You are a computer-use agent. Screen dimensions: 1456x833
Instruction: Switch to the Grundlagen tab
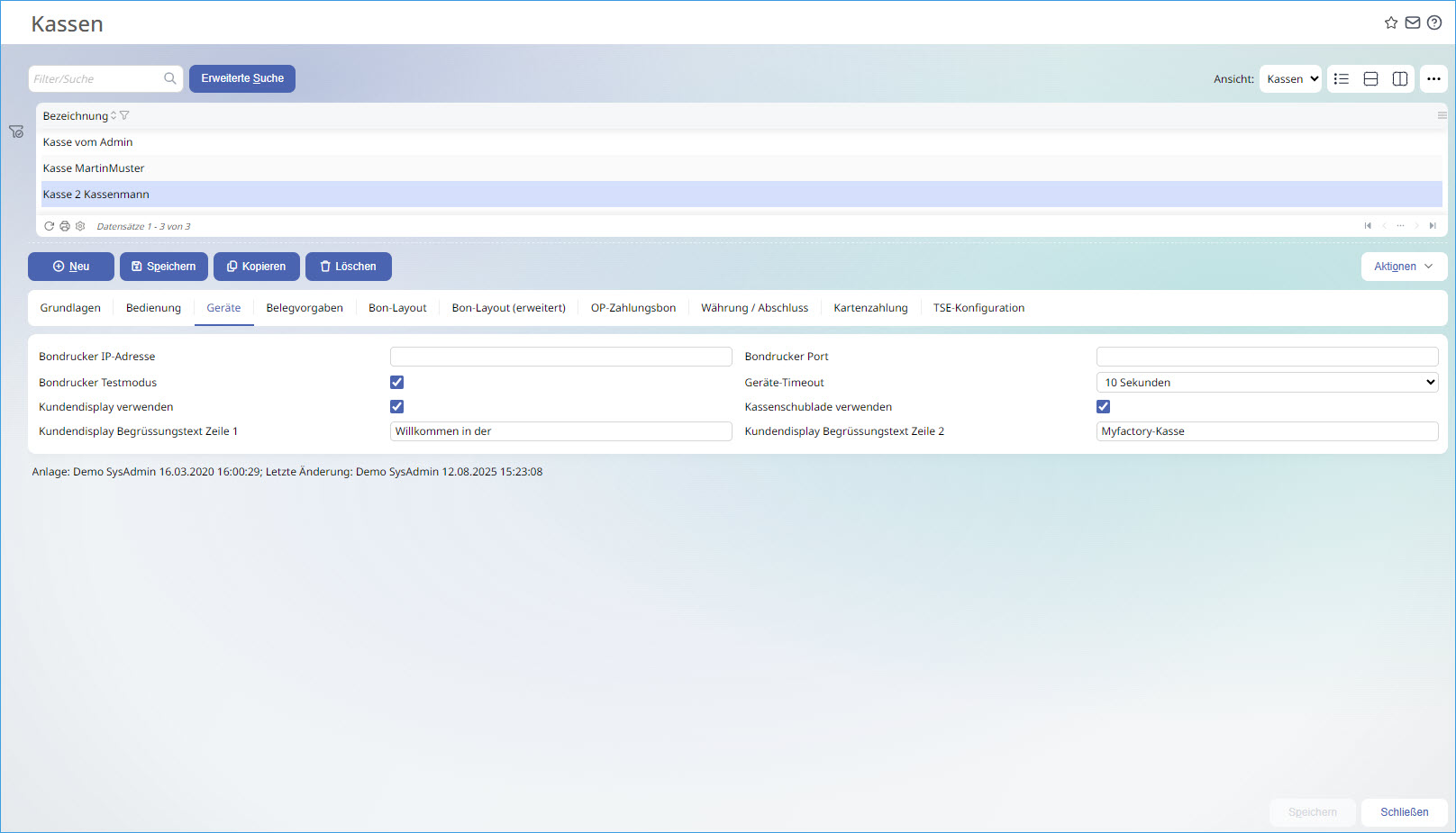[x=70, y=308]
